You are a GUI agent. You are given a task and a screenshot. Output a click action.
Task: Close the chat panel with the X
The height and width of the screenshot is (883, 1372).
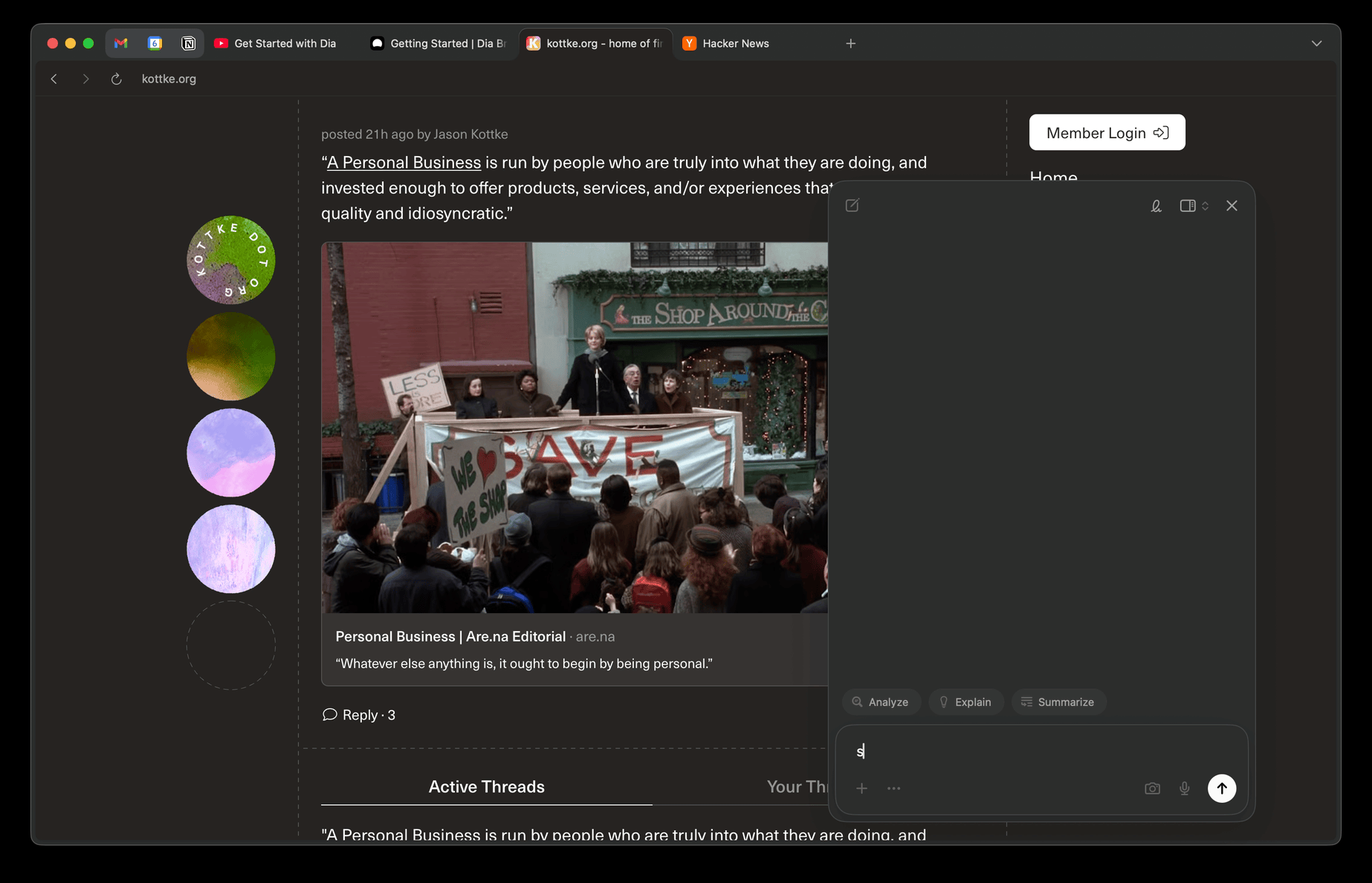(1232, 206)
